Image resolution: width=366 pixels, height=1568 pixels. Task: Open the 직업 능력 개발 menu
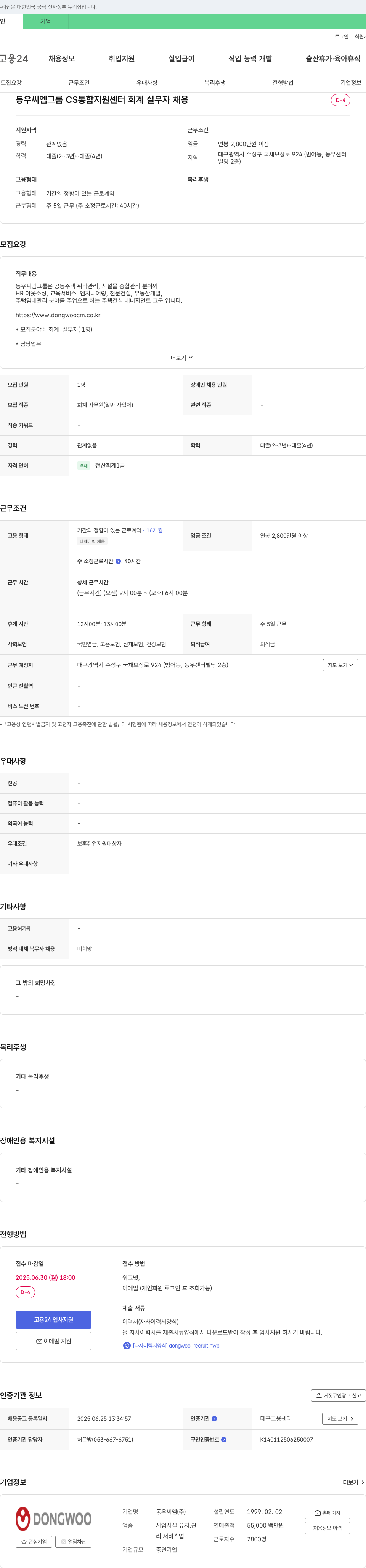pos(250,58)
